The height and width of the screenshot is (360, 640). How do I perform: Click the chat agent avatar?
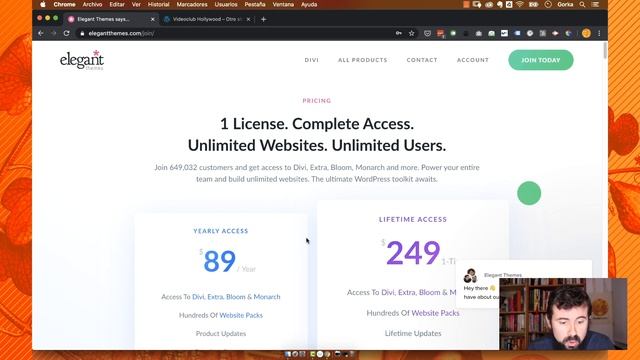point(470,276)
